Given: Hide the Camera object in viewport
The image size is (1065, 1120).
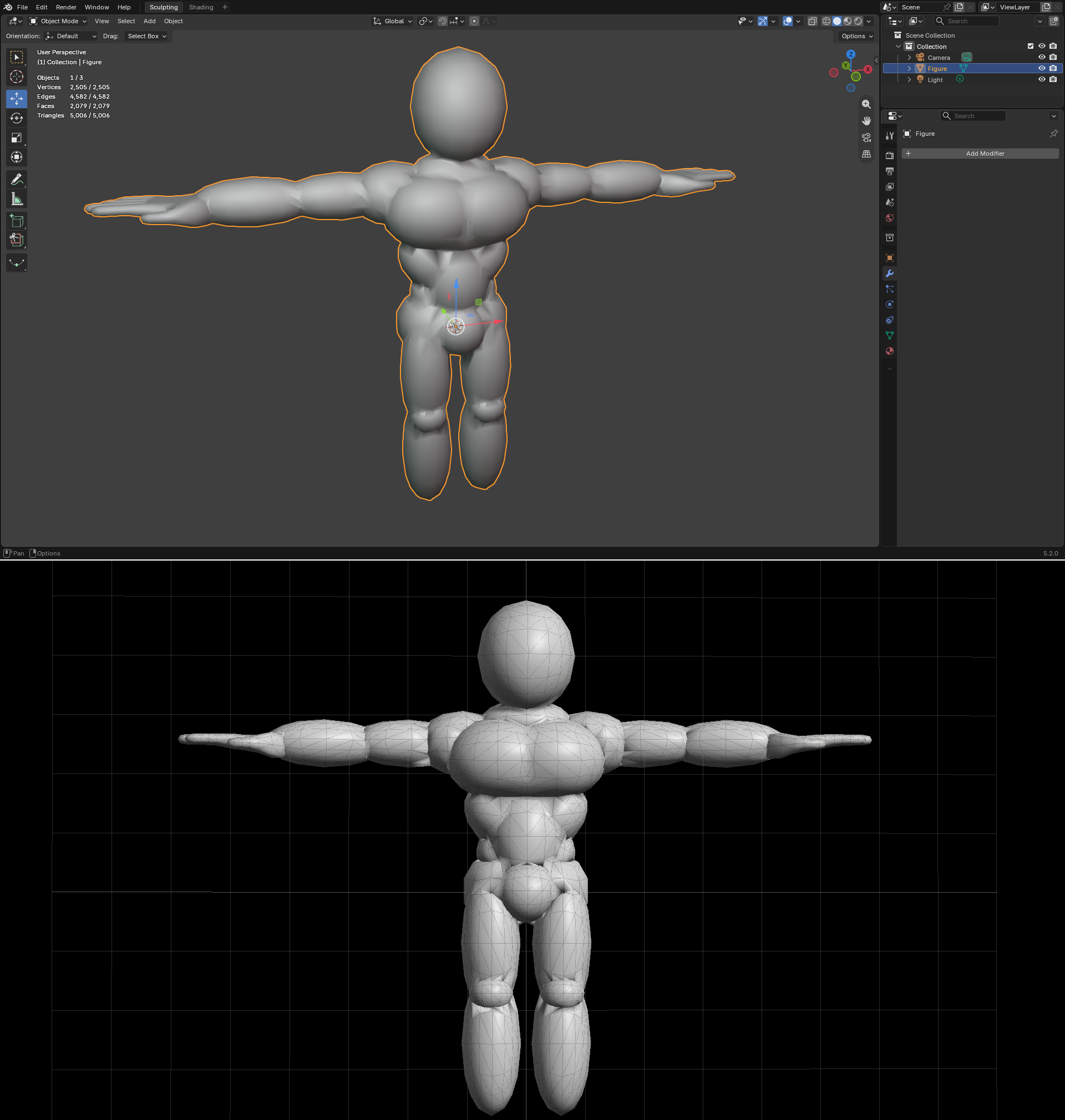Looking at the screenshot, I should 1042,57.
